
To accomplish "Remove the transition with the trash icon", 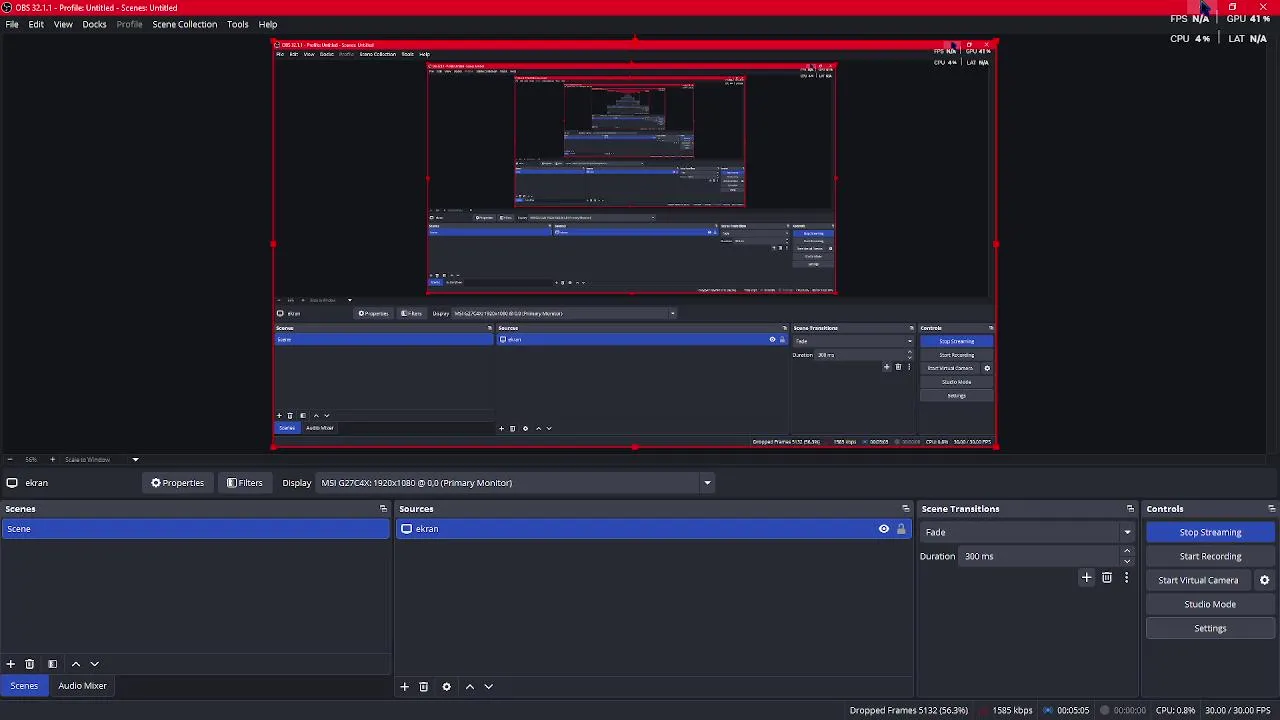I will [x=1107, y=578].
